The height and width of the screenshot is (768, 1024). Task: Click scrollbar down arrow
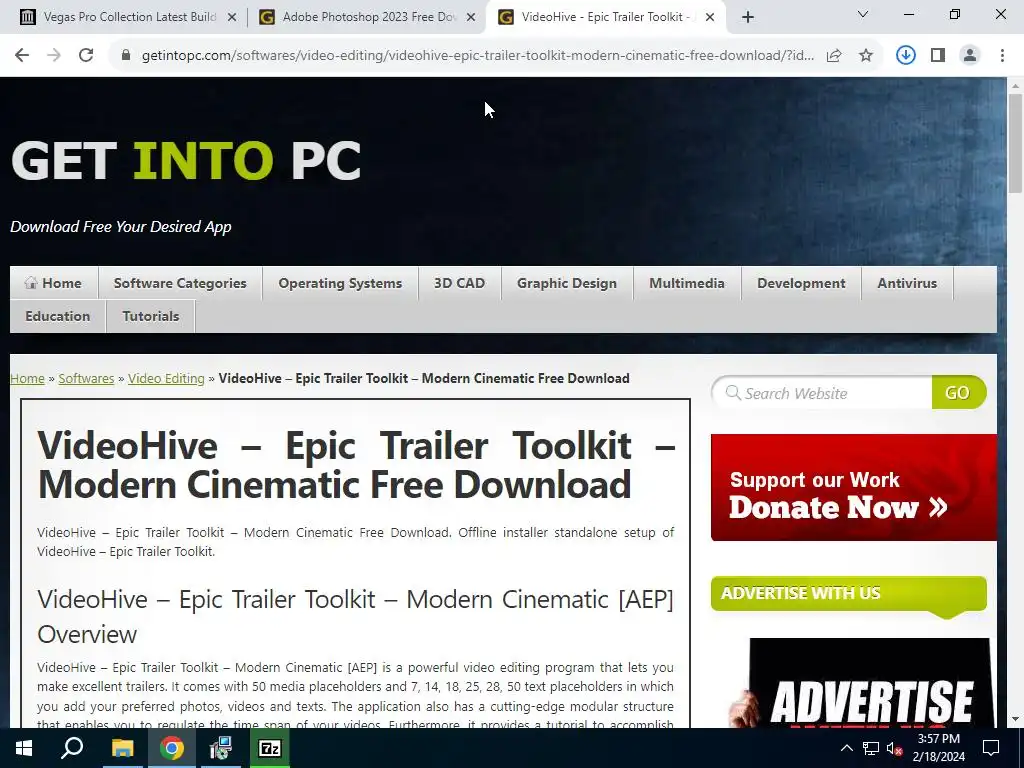click(1015, 719)
